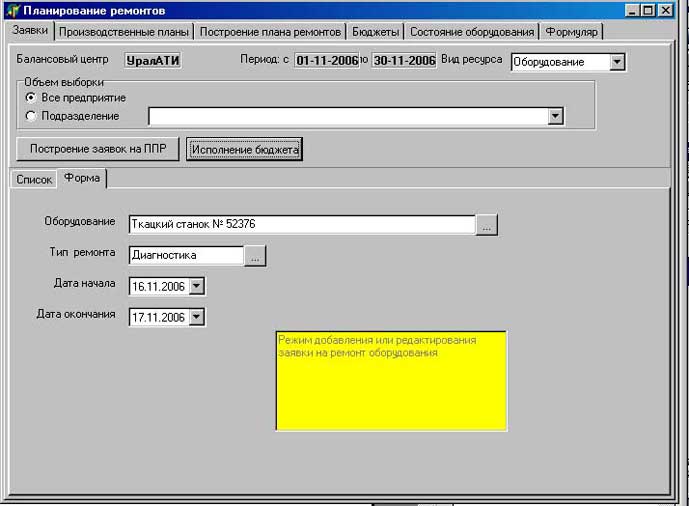This screenshot has height=506, width=689.
Task: Click the Тип ремонта field Диагностика
Action: pos(186,255)
